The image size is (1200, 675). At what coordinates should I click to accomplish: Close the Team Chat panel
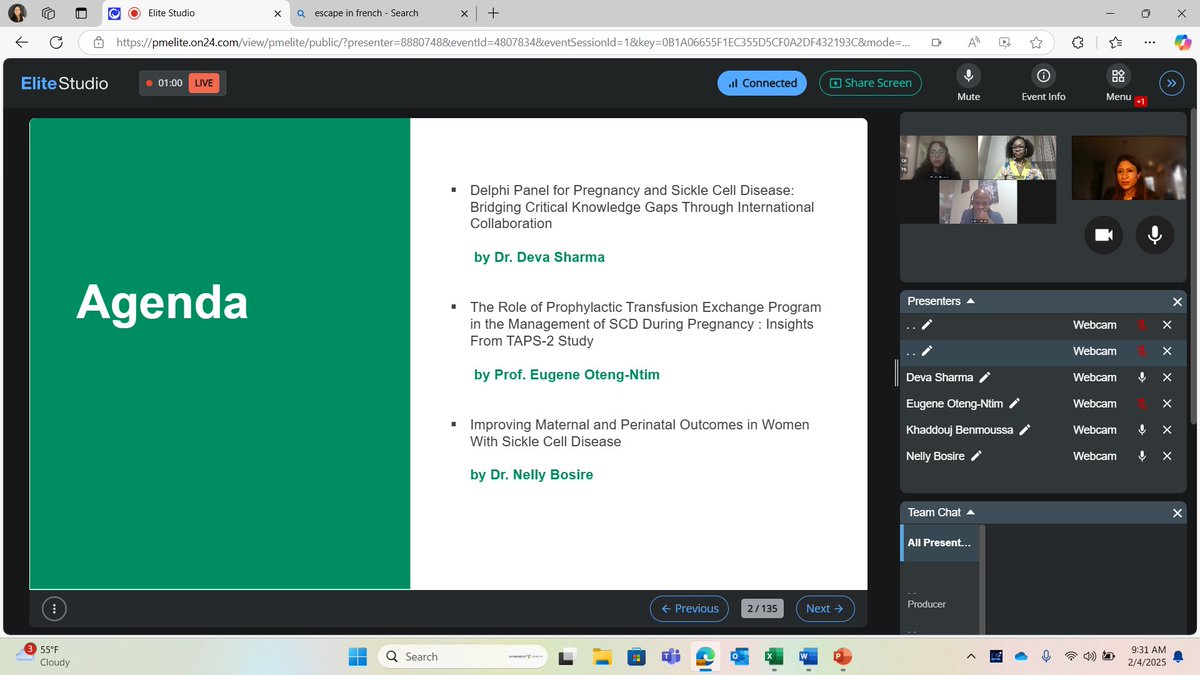1177,513
